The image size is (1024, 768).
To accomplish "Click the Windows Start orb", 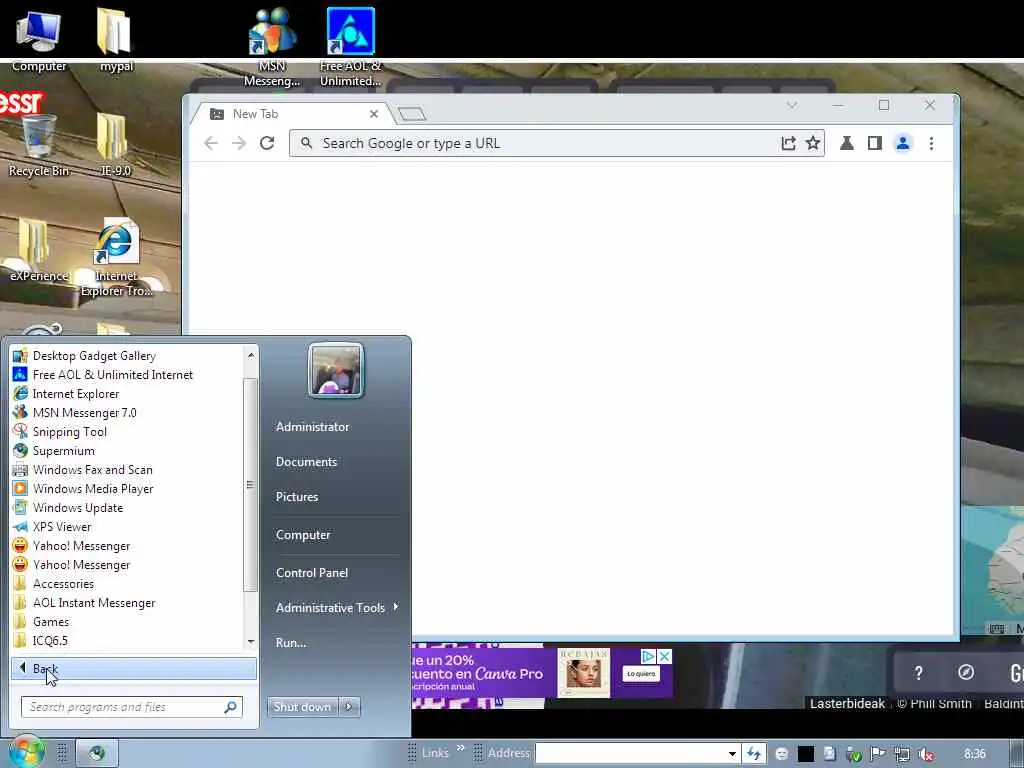I will pos(26,752).
